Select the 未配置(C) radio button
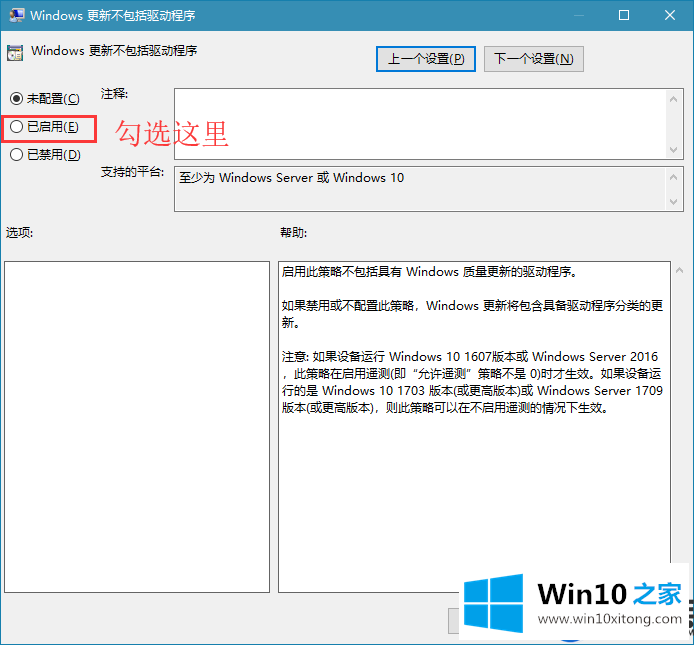Screen dimensions: 694x645 point(16,98)
